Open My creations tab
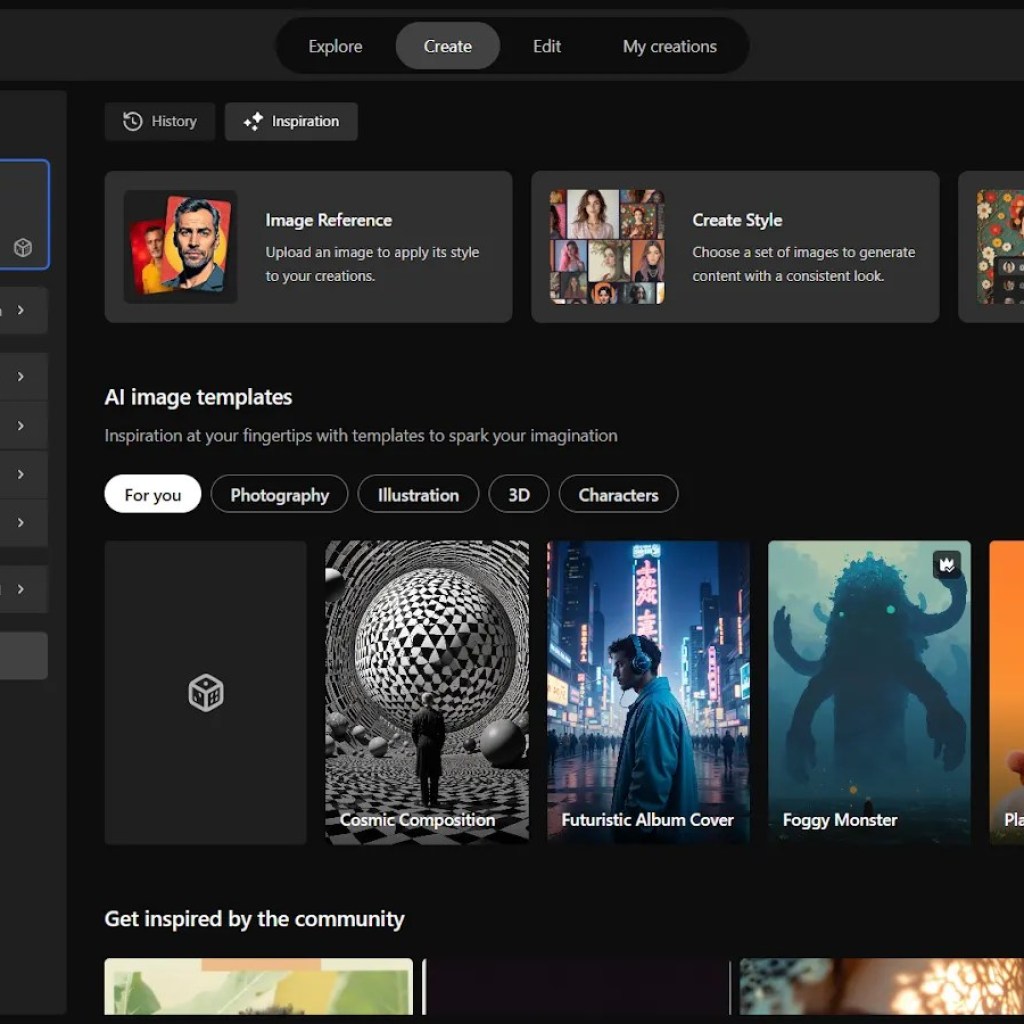Screen dimensions: 1024x1024 669,46
